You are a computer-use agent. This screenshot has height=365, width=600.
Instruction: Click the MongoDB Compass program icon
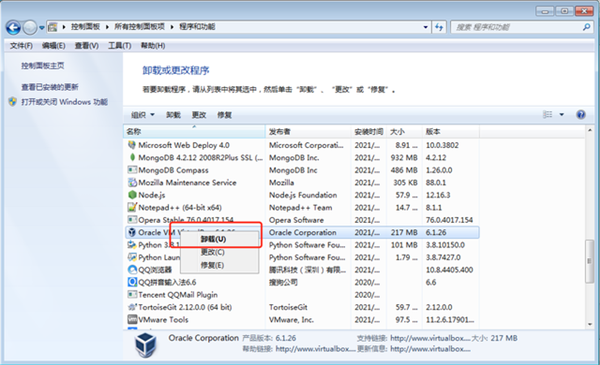point(132,170)
